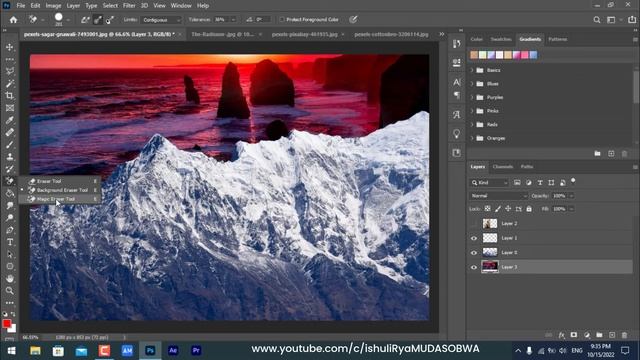
Task: Toggle lock all for layer
Action: point(529,209)
